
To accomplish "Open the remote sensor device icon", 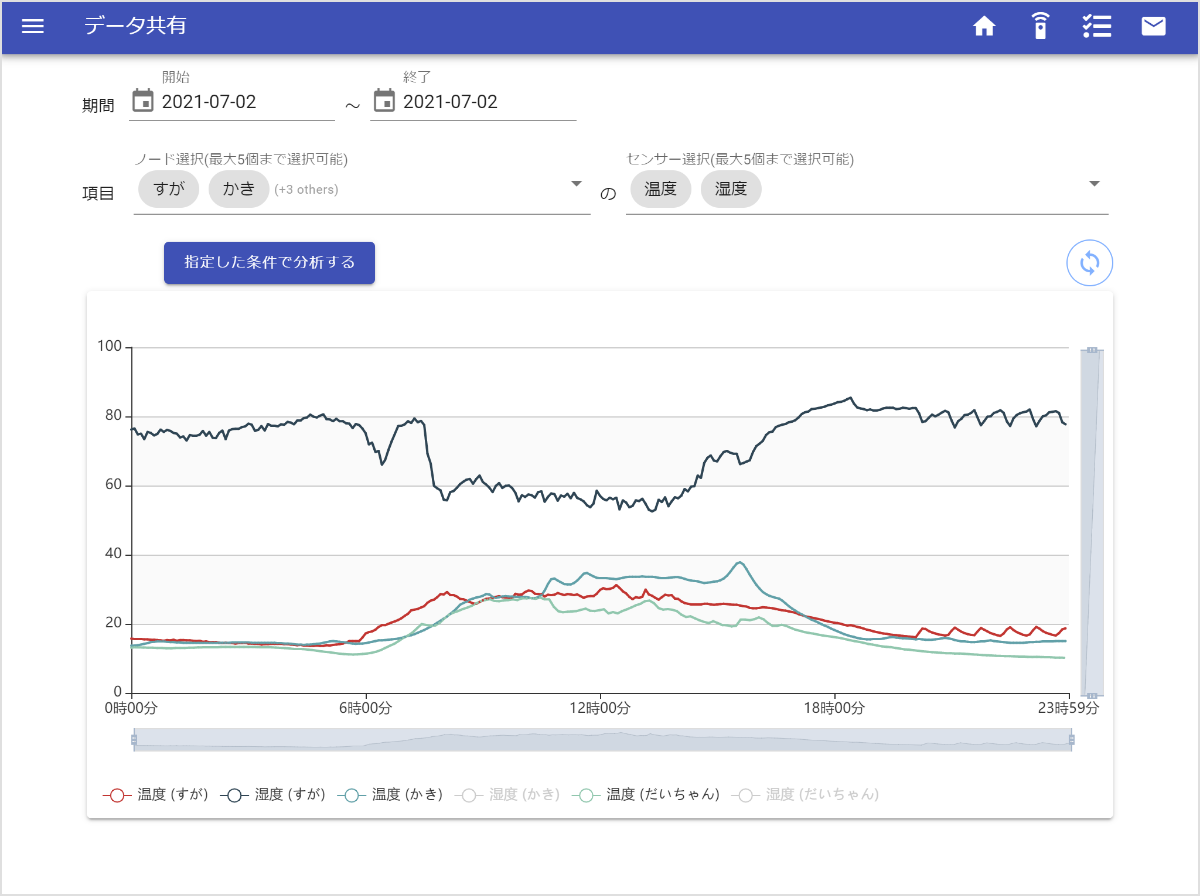I will [x=1040, y=27].
